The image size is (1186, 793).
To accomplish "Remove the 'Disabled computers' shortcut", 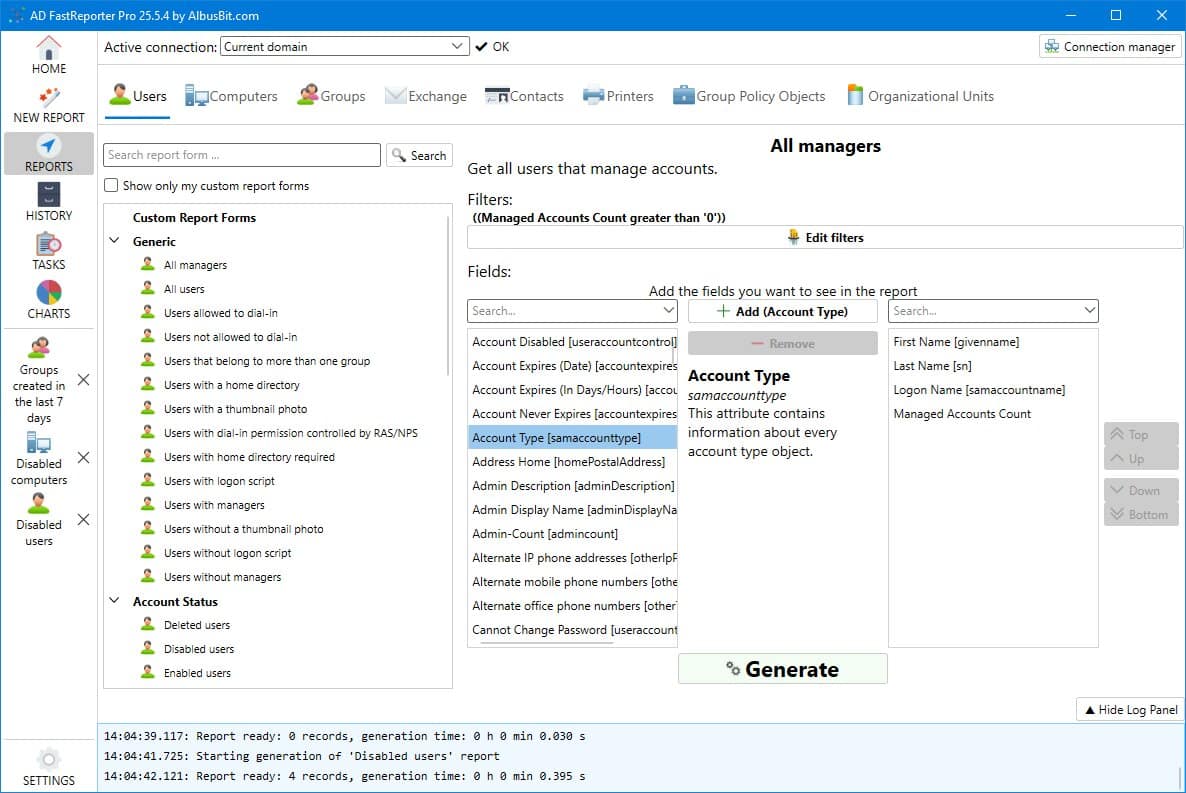I will click(83, 458).
